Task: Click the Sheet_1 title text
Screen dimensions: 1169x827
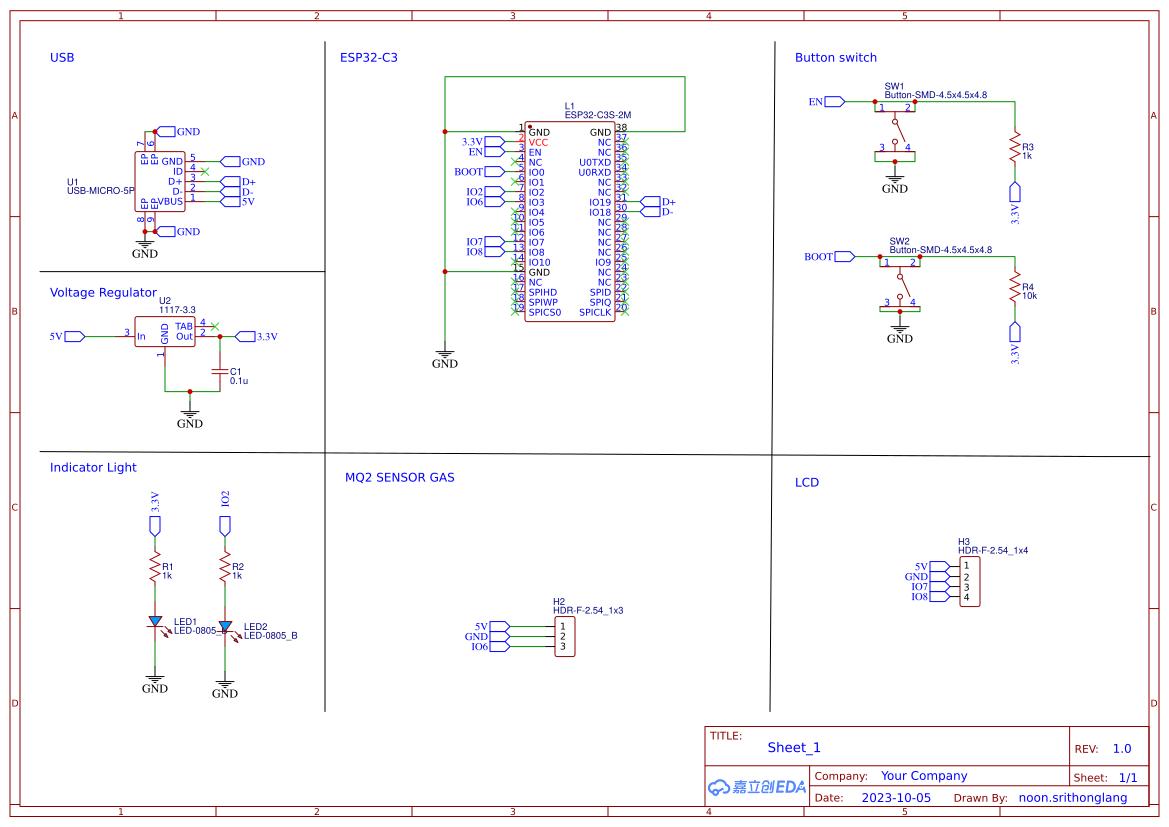Action: pyautogui.click(x=793, y=747)
